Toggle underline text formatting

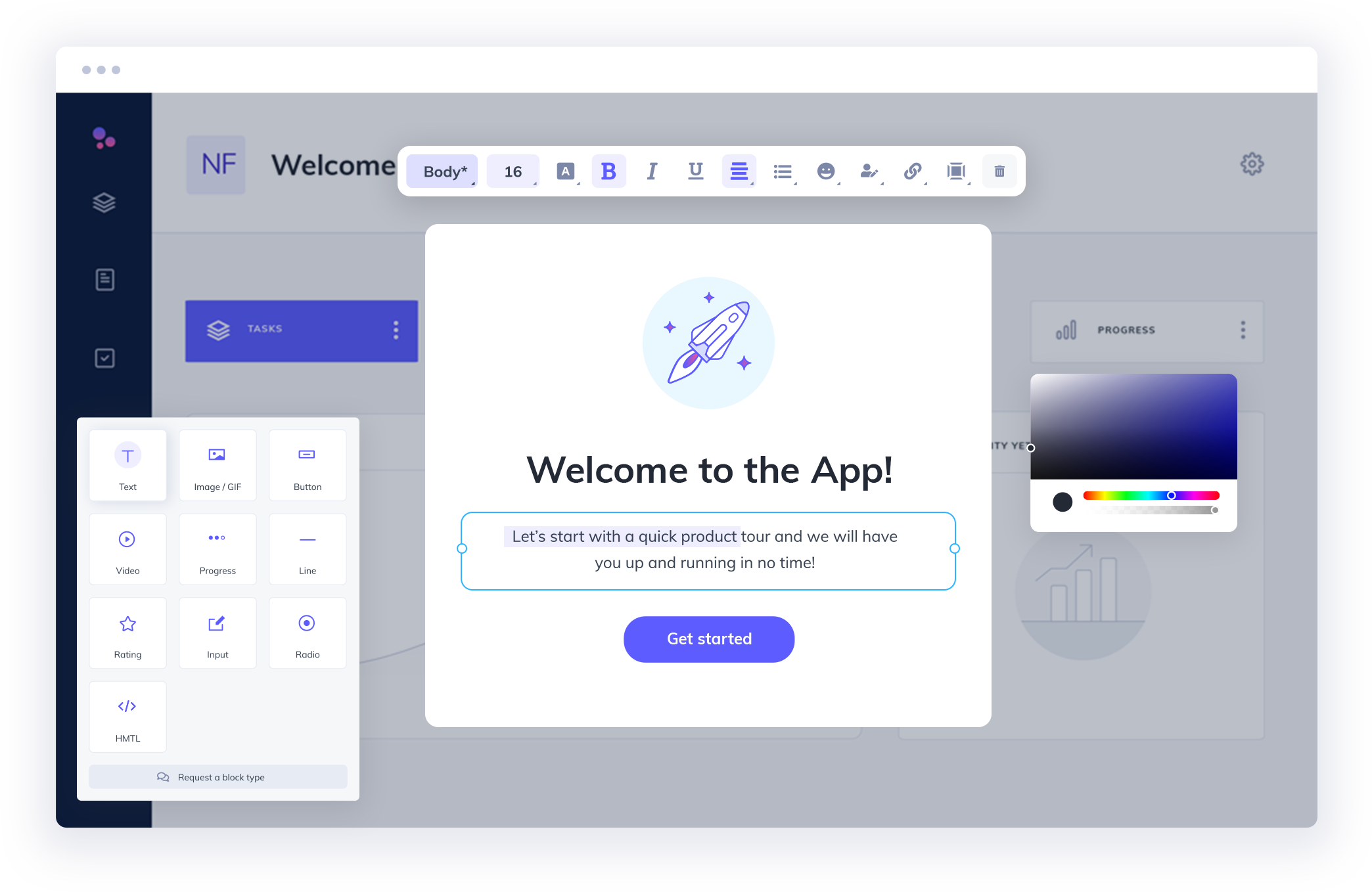pyautogui.click(x=695, y=171)
